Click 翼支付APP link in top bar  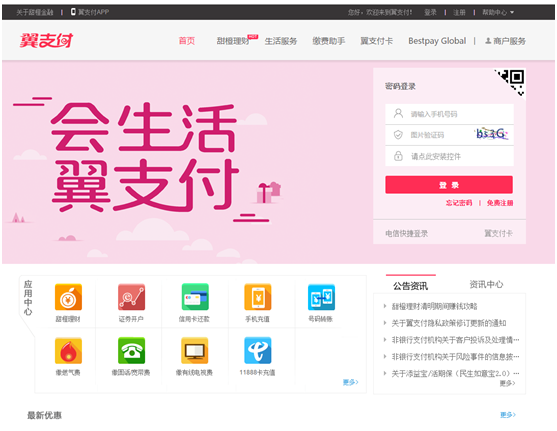tap(93, 12)
